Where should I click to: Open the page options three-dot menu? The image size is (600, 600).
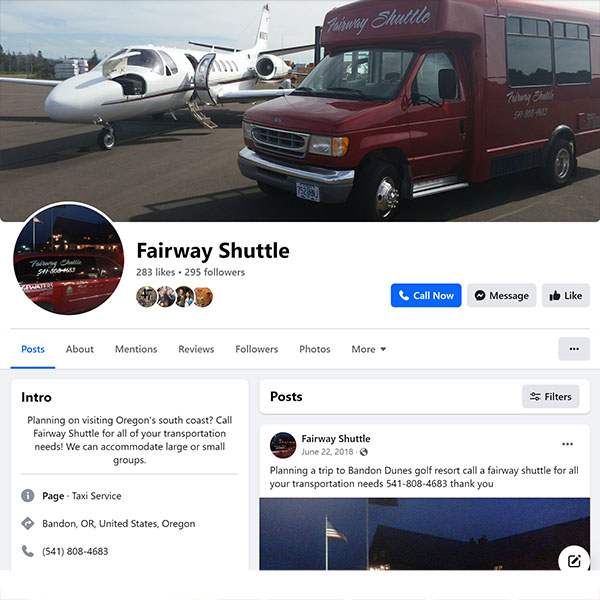[574, 349]
